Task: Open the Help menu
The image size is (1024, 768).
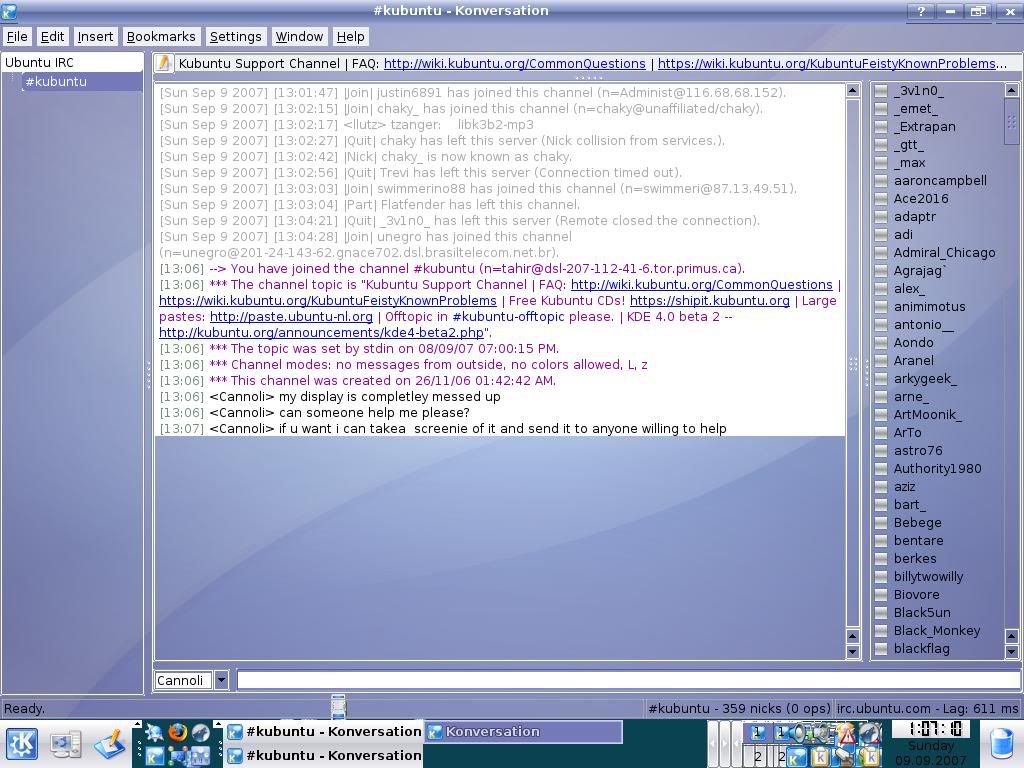Action: coord(351,37)
